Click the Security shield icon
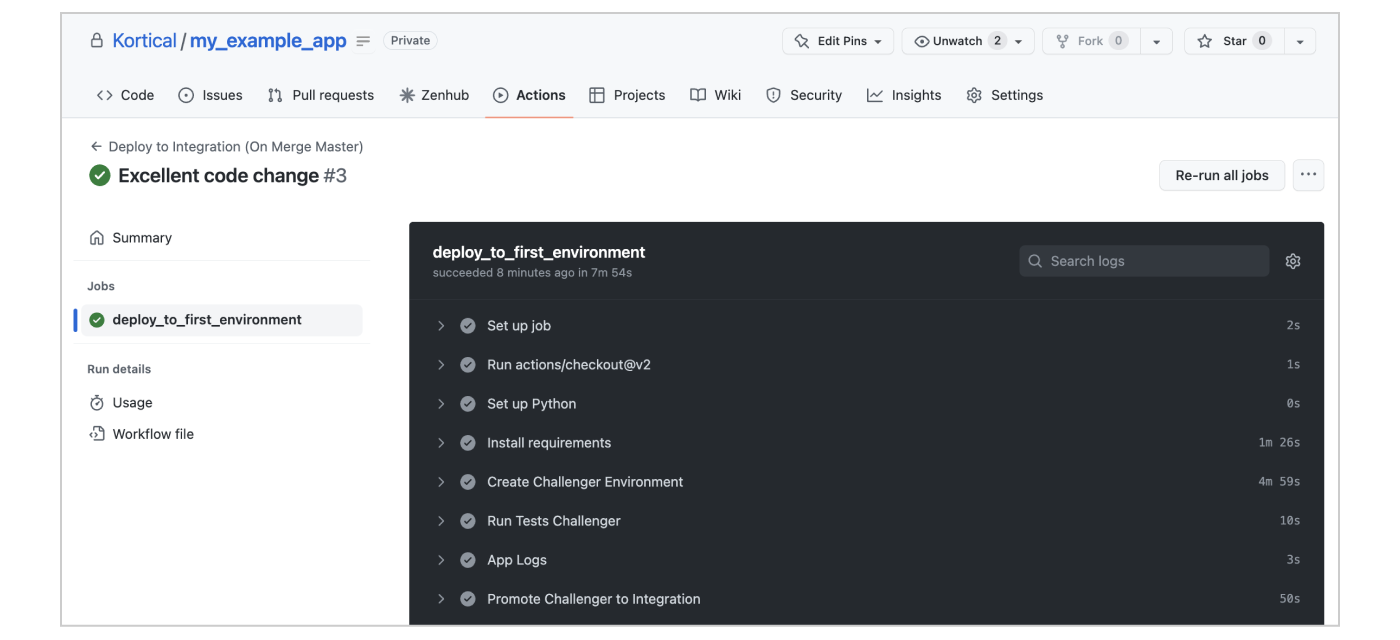This screenshot has width=1400, height=640. 773,95
